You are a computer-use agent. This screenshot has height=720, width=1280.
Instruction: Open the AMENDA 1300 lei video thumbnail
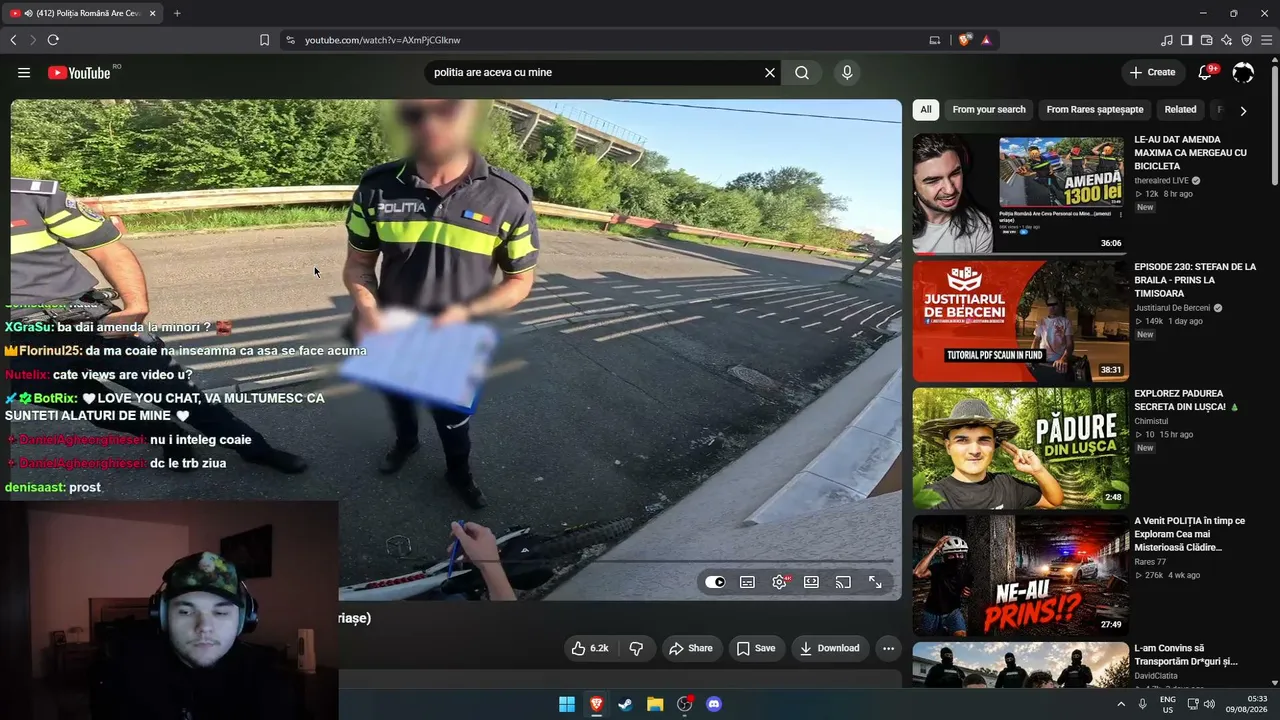click(x=1020, y=195)
